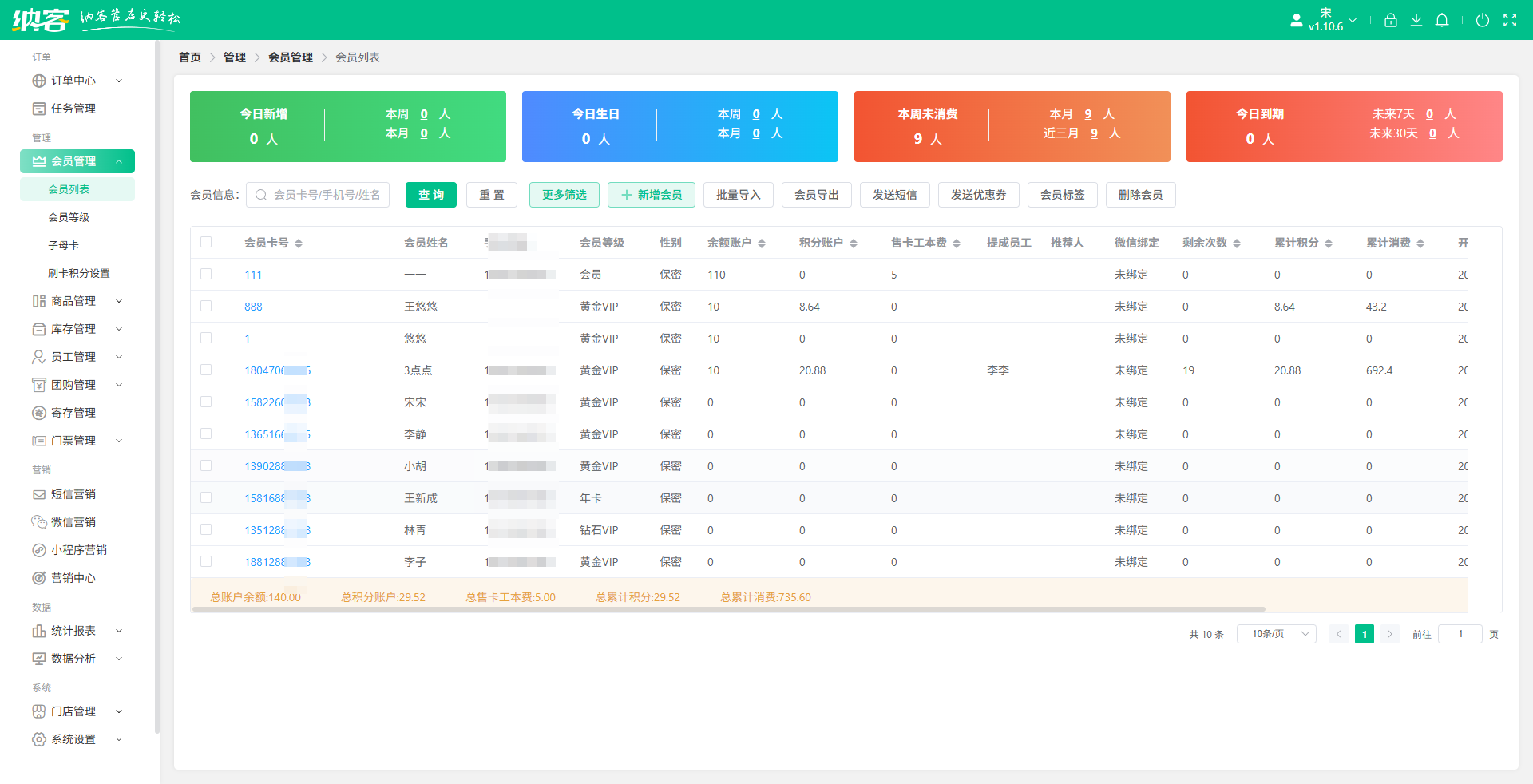Click the 会员导出 button
The image size is (1533, 784).
817,195
